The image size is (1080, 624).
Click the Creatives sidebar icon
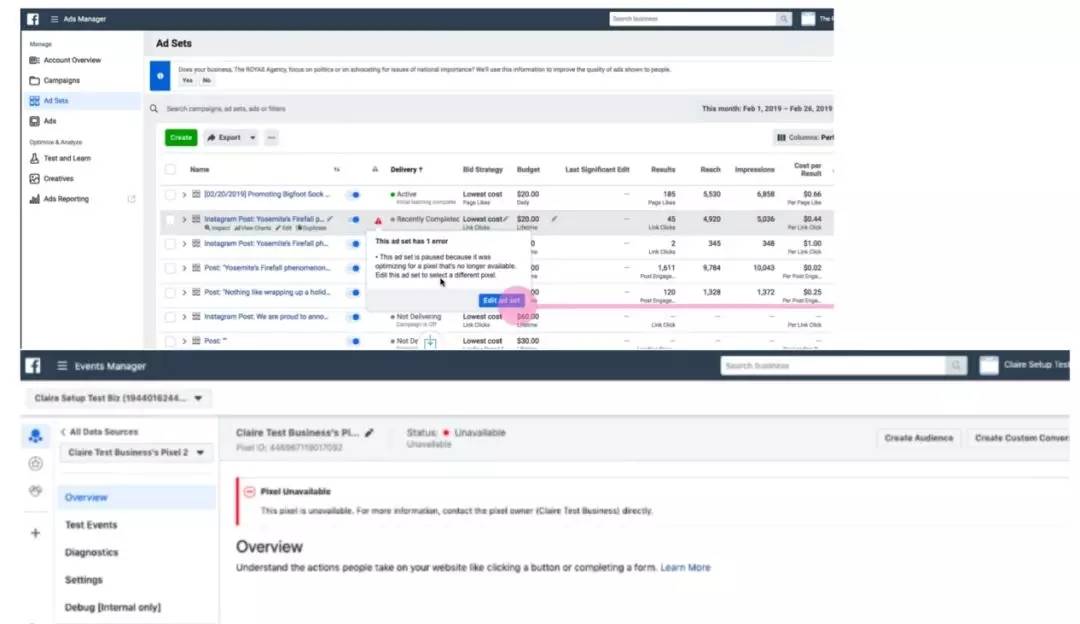coord(34,179)
